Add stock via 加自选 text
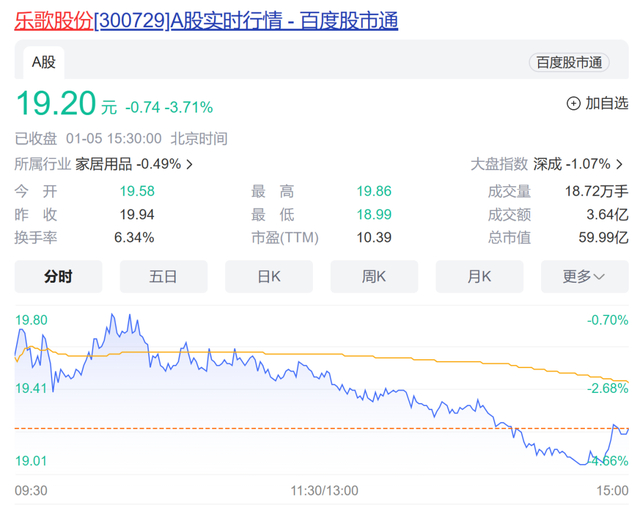Viewport: 640px width, 505px height. click(607, 103)
